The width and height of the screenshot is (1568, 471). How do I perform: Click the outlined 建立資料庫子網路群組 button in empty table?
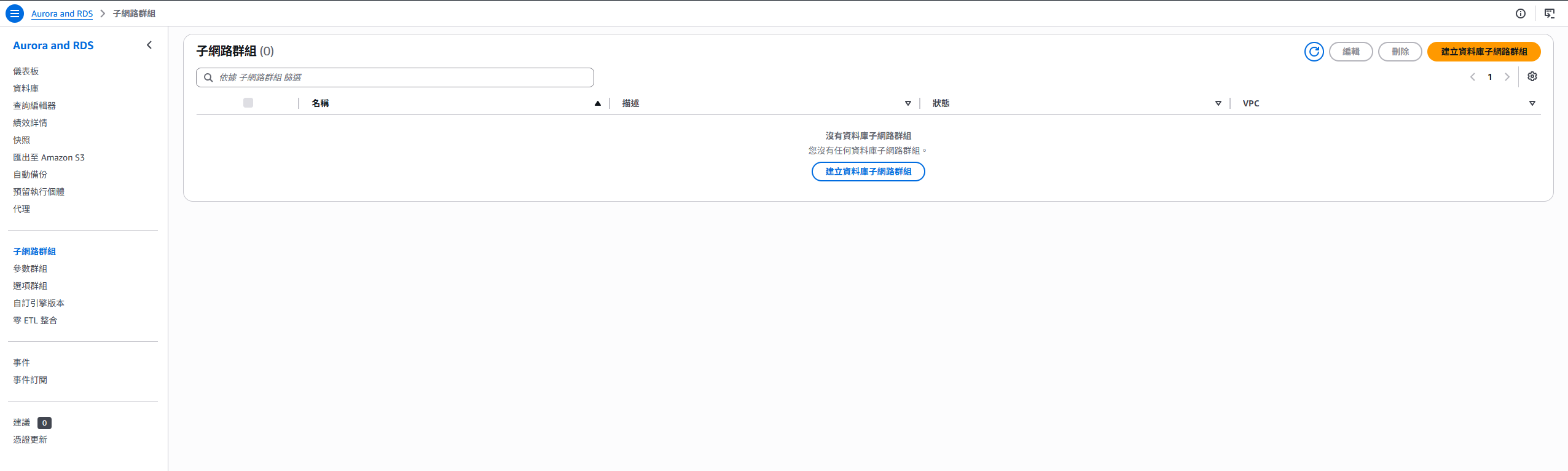(868, 172)
